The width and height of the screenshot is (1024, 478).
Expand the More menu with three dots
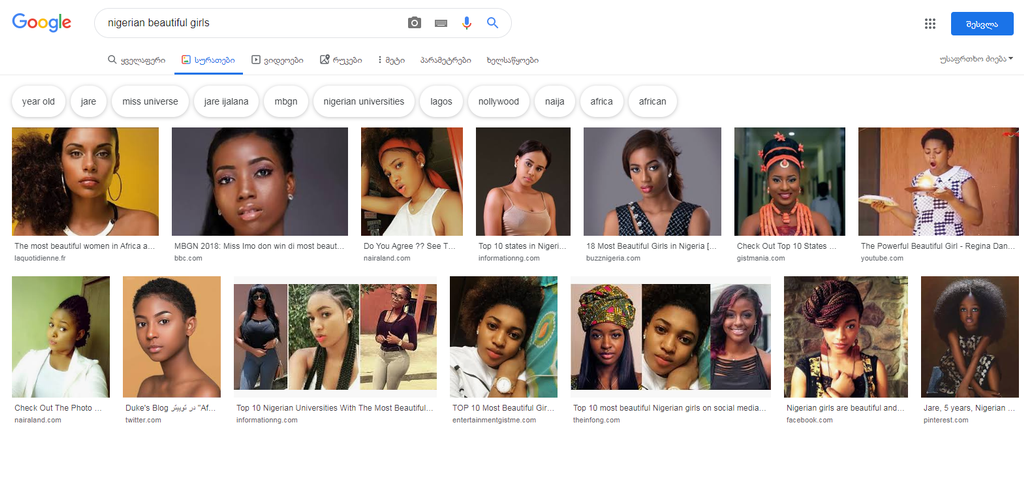click(391, 60)
